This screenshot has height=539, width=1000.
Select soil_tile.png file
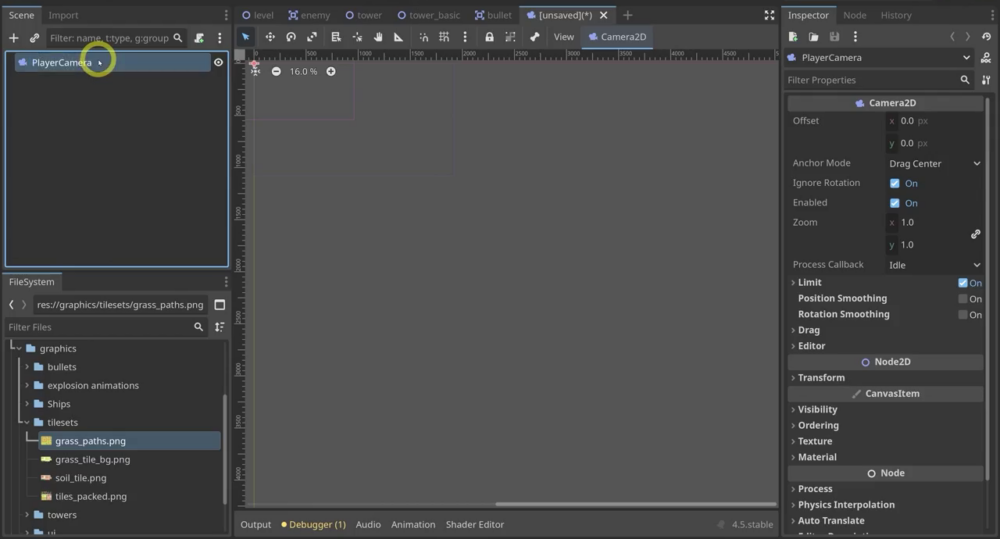coord(80,478)
